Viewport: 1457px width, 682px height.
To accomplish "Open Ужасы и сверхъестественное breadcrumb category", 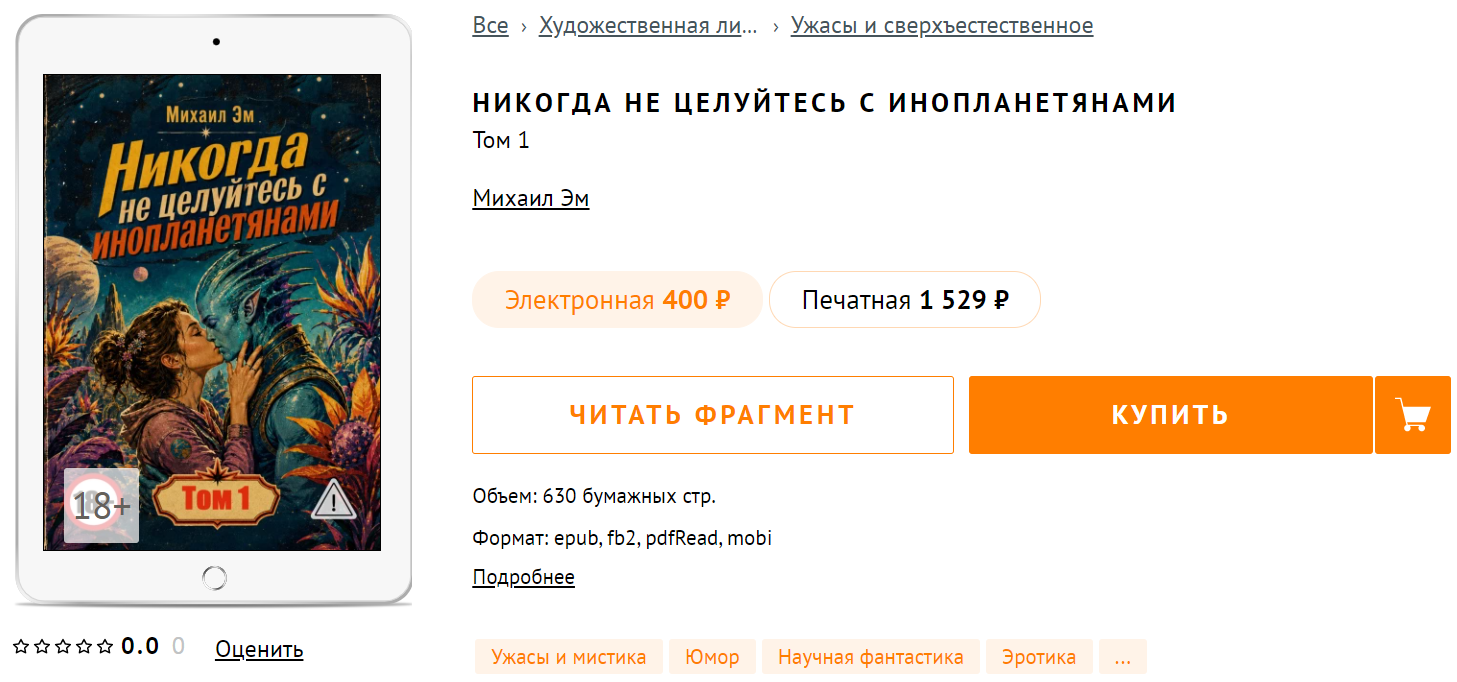I will [x=942, y=26].
